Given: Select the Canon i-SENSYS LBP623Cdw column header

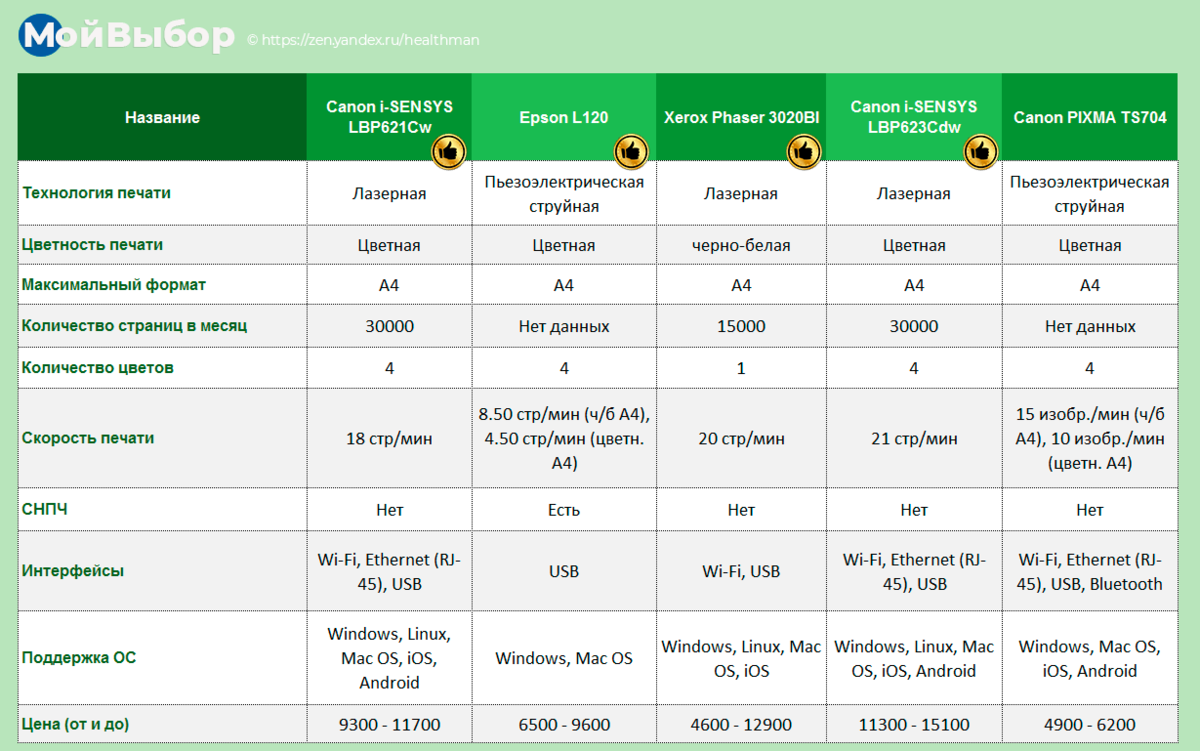Looking at the screenshot, I should (x=914, y=117).
